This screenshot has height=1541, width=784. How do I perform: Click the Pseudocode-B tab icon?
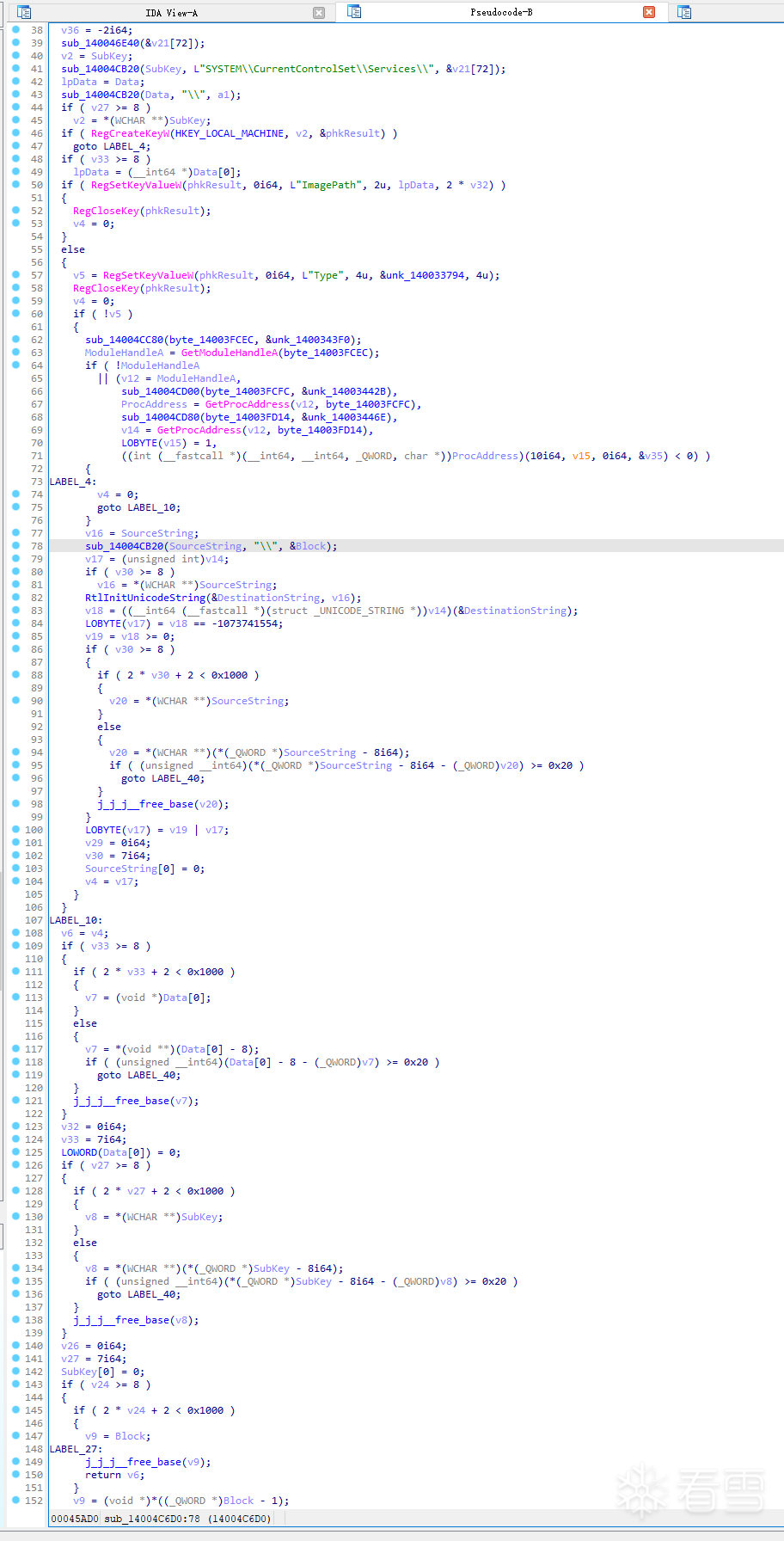coord(354,12)
